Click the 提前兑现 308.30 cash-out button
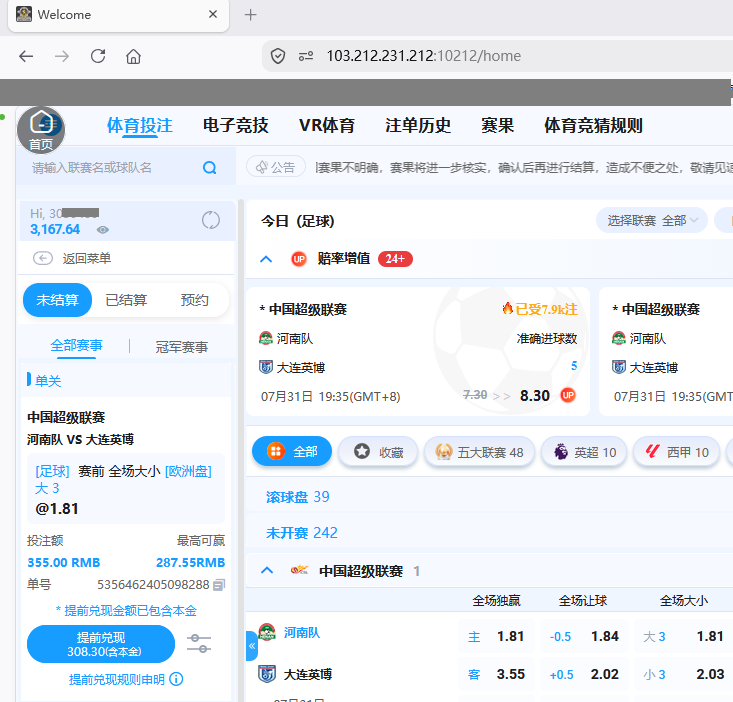733x702 pixels. (x=101, y=644)
